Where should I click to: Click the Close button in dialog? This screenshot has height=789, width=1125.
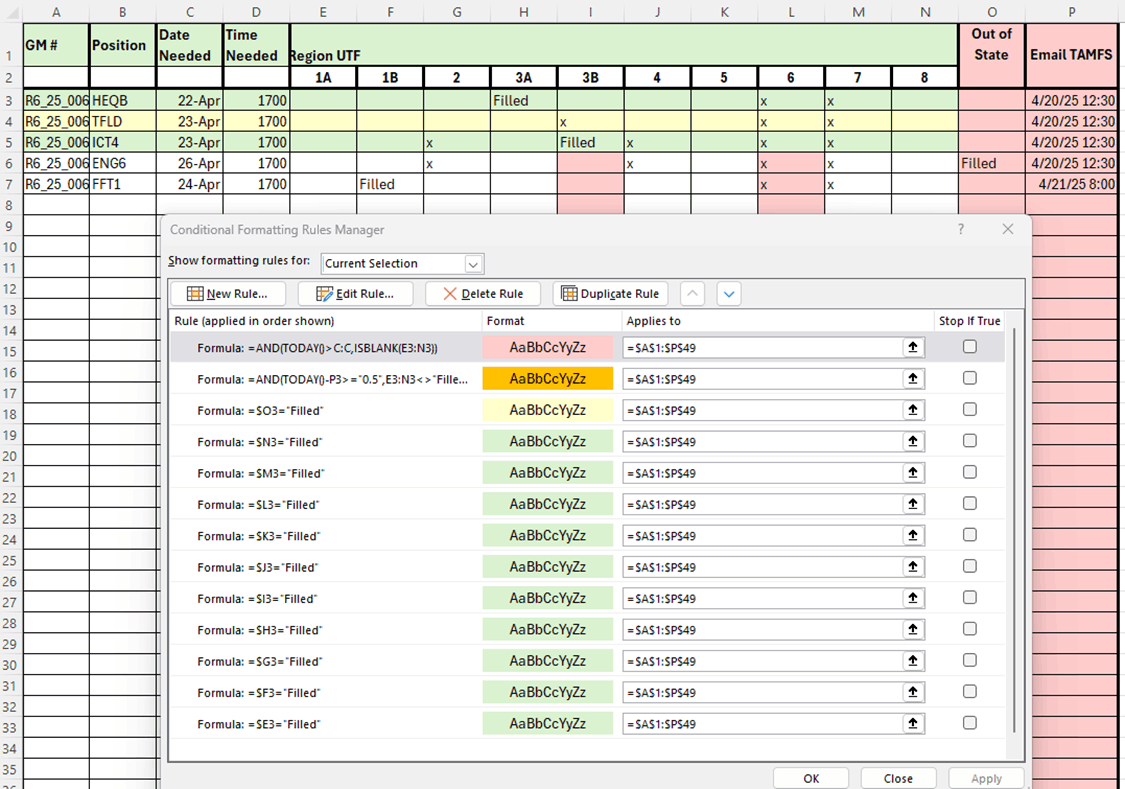click(898, 778)
